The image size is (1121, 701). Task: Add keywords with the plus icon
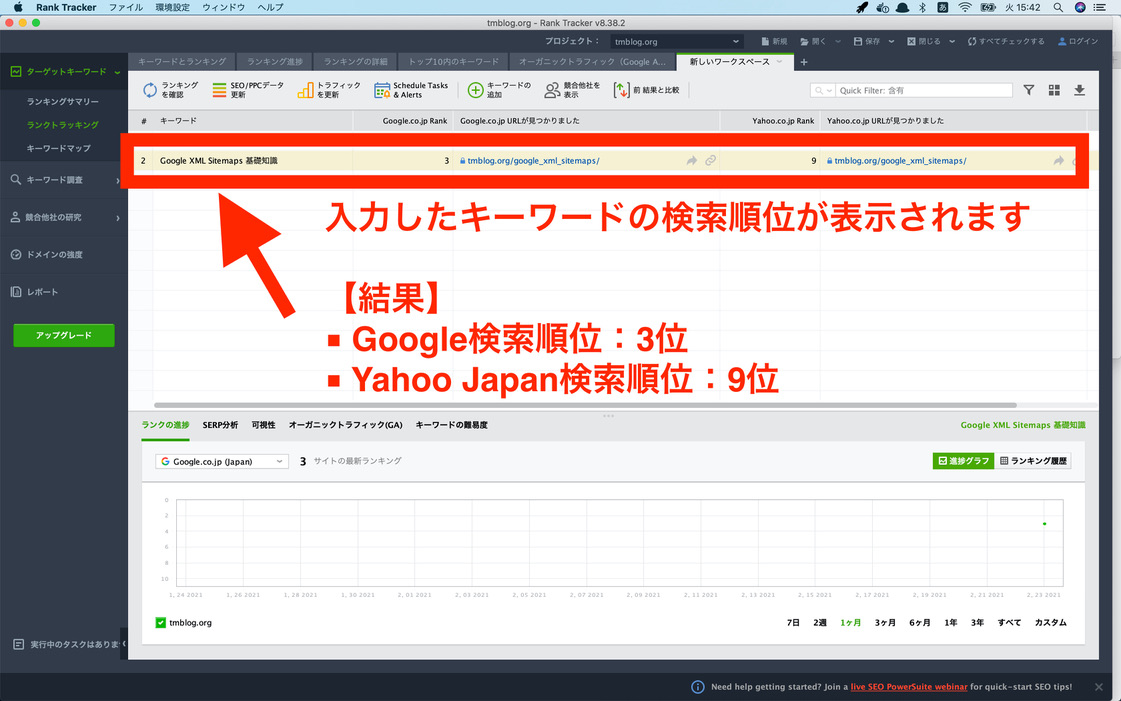click(475, 90)
